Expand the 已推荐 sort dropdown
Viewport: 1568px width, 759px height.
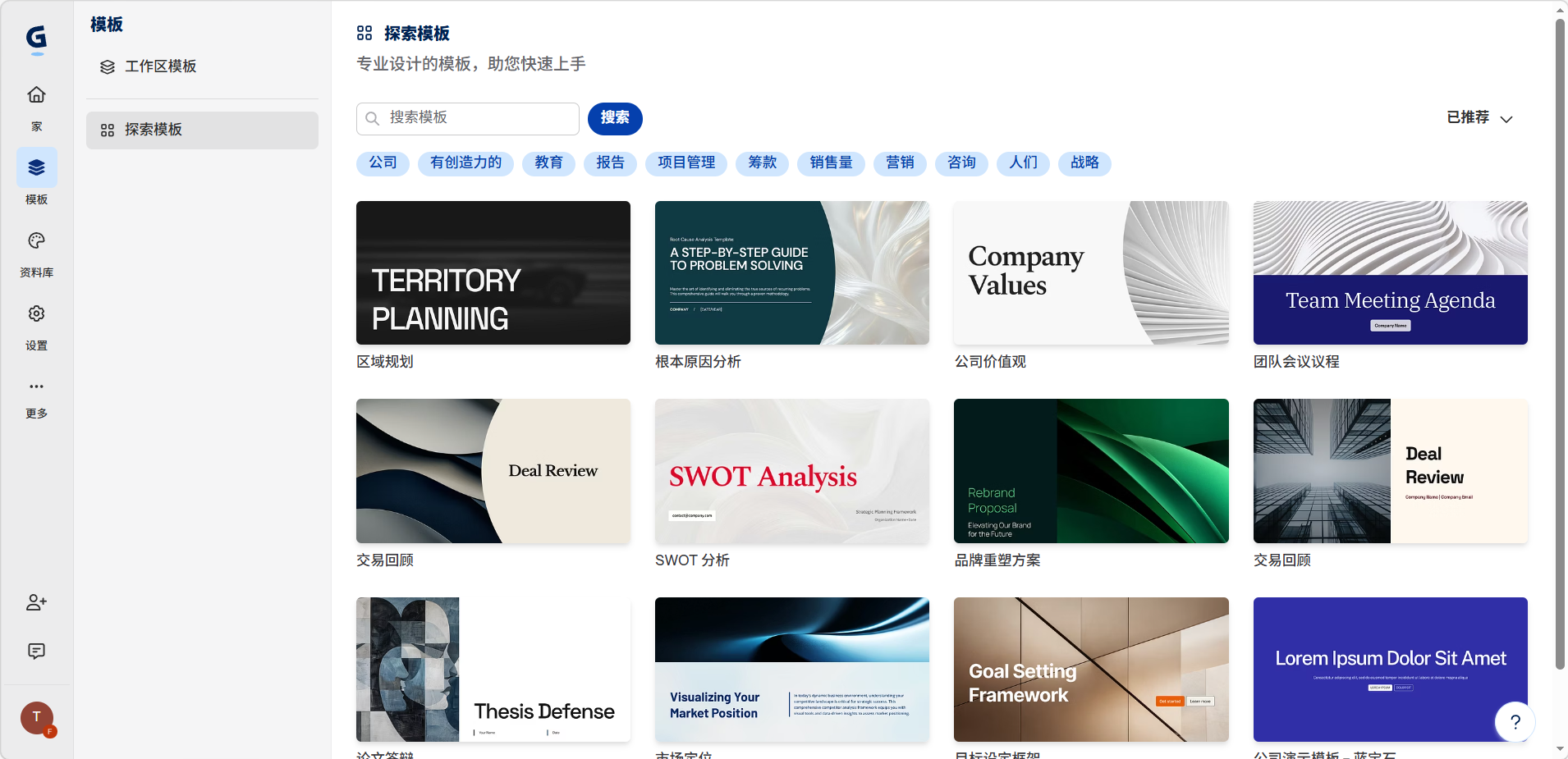[1479, 118]
